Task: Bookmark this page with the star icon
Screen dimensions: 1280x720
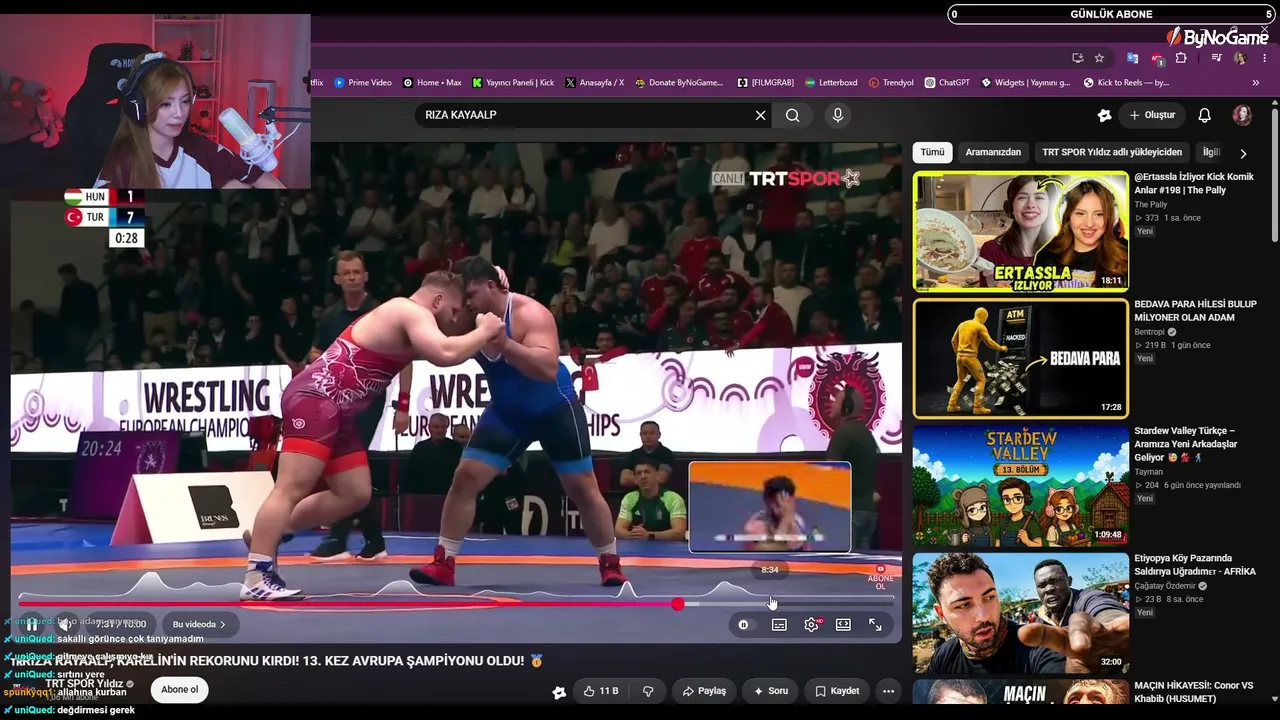Action: click(1099, 58)
